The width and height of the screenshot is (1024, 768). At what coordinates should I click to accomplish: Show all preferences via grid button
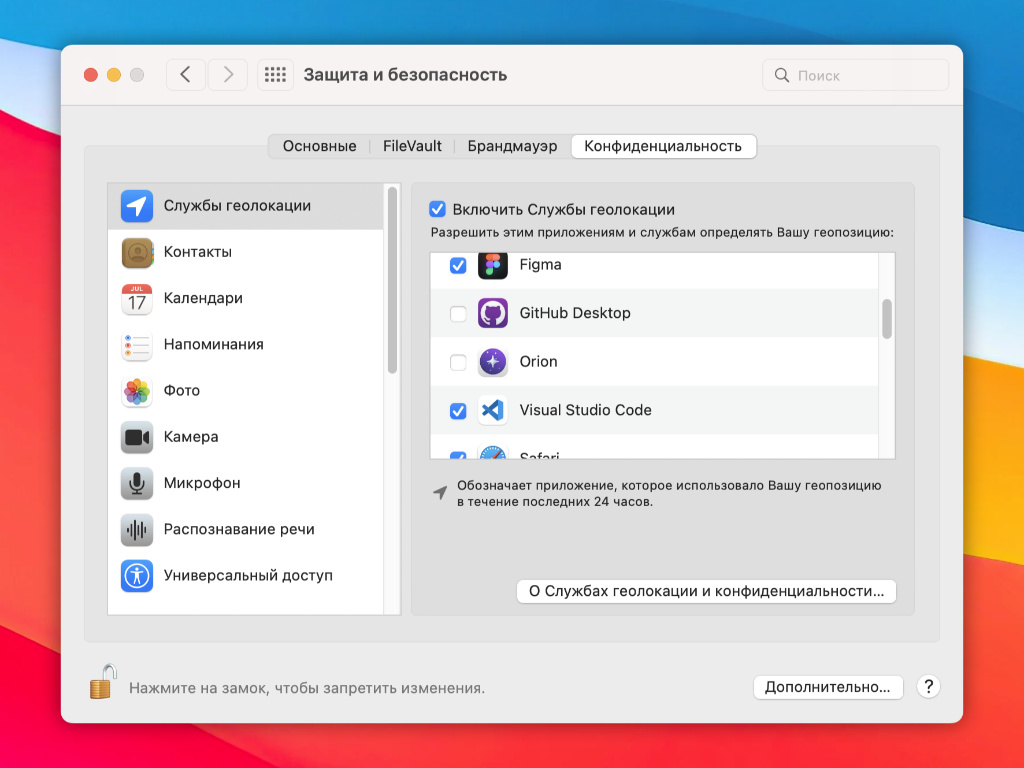tap(275, 75)
